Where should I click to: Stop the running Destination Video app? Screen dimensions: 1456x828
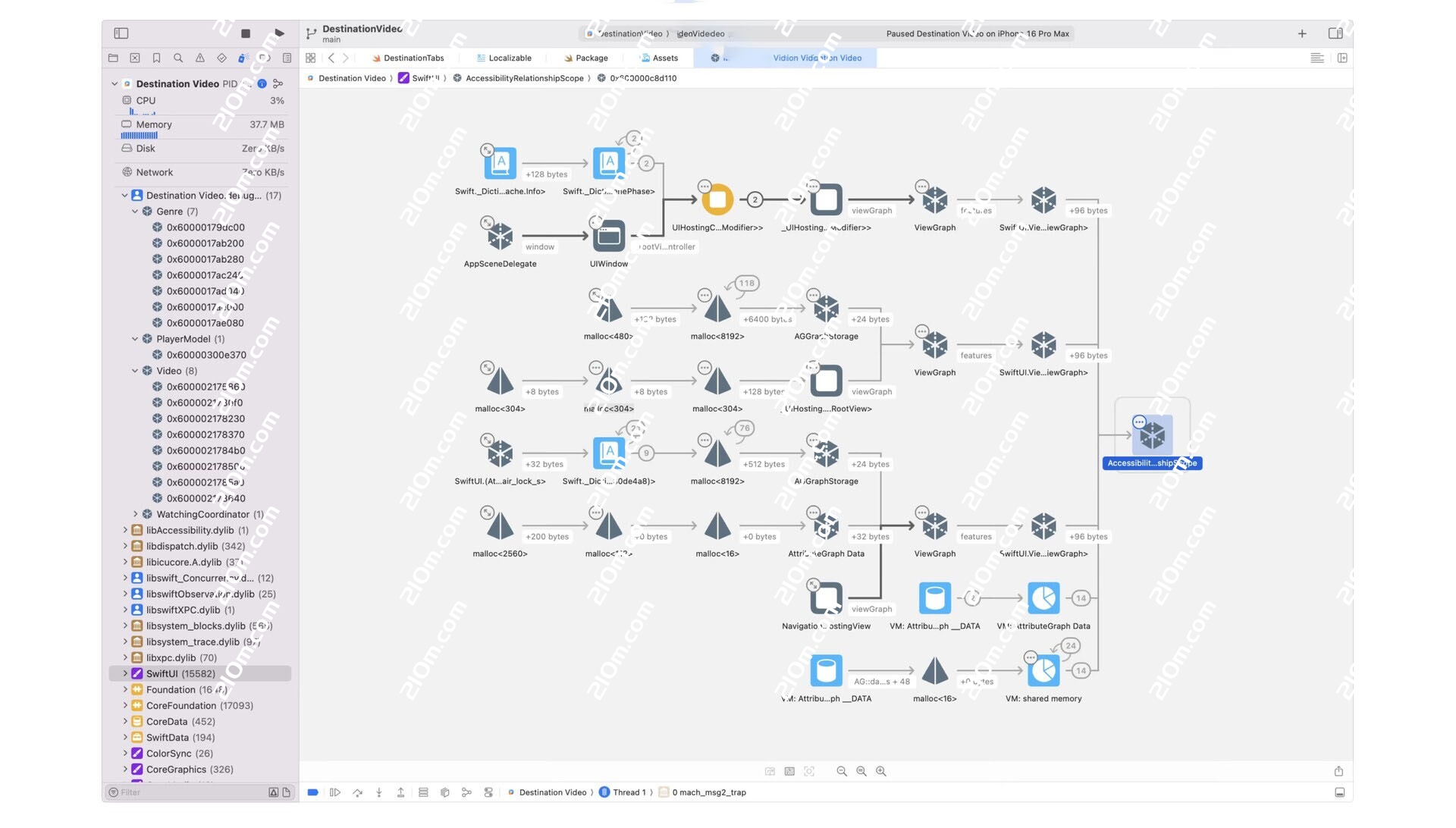pos(246,33)
